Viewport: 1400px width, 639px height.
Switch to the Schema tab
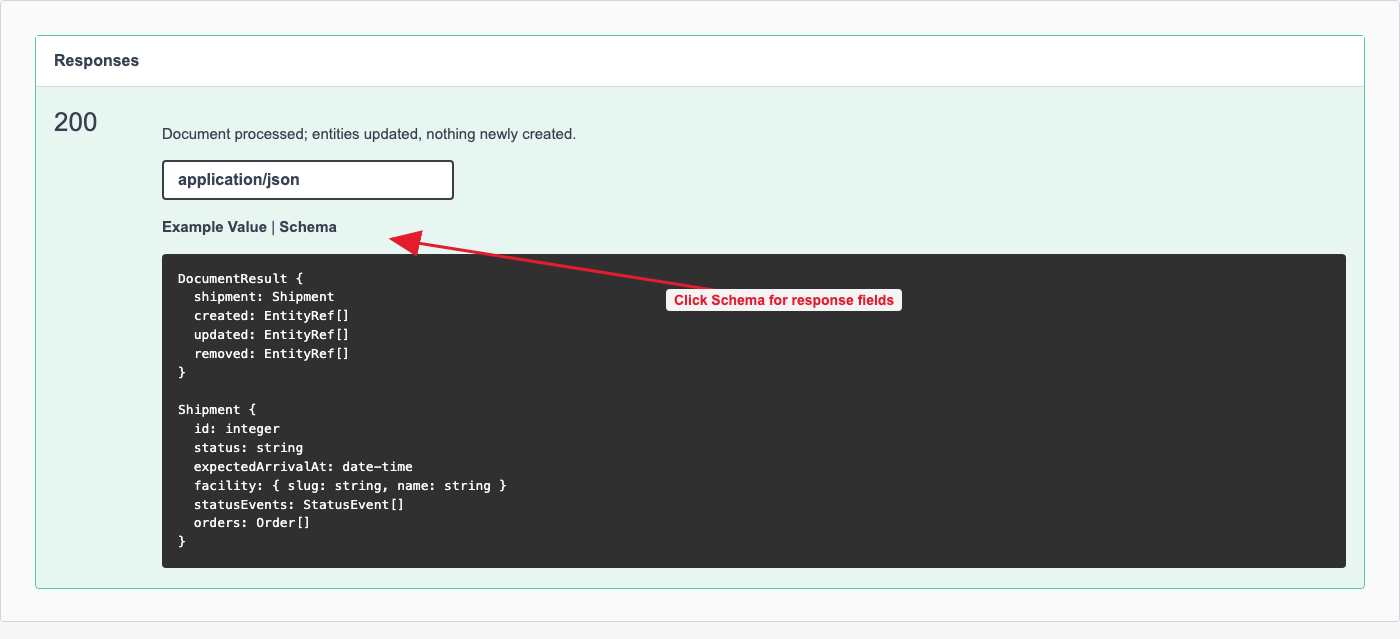[308, 227]
